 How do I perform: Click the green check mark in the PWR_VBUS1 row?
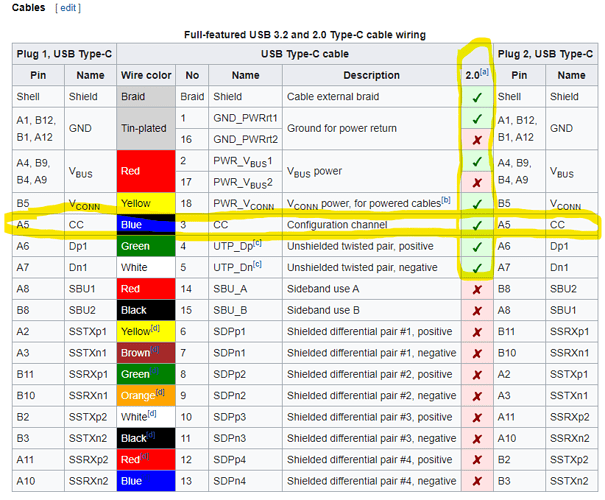tap(477, 161)
